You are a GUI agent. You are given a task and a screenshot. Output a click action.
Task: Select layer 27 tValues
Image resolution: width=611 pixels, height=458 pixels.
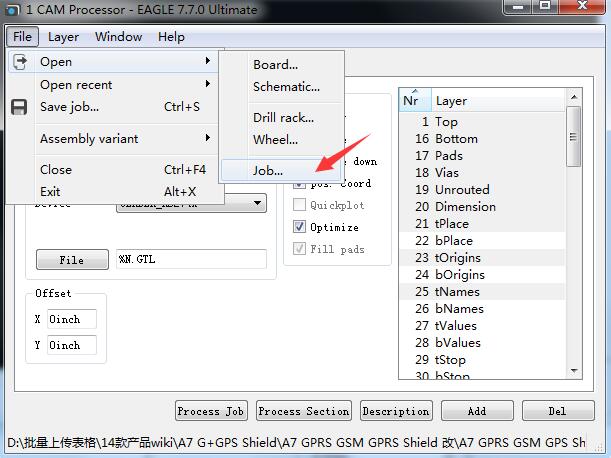tap(482, 325)
